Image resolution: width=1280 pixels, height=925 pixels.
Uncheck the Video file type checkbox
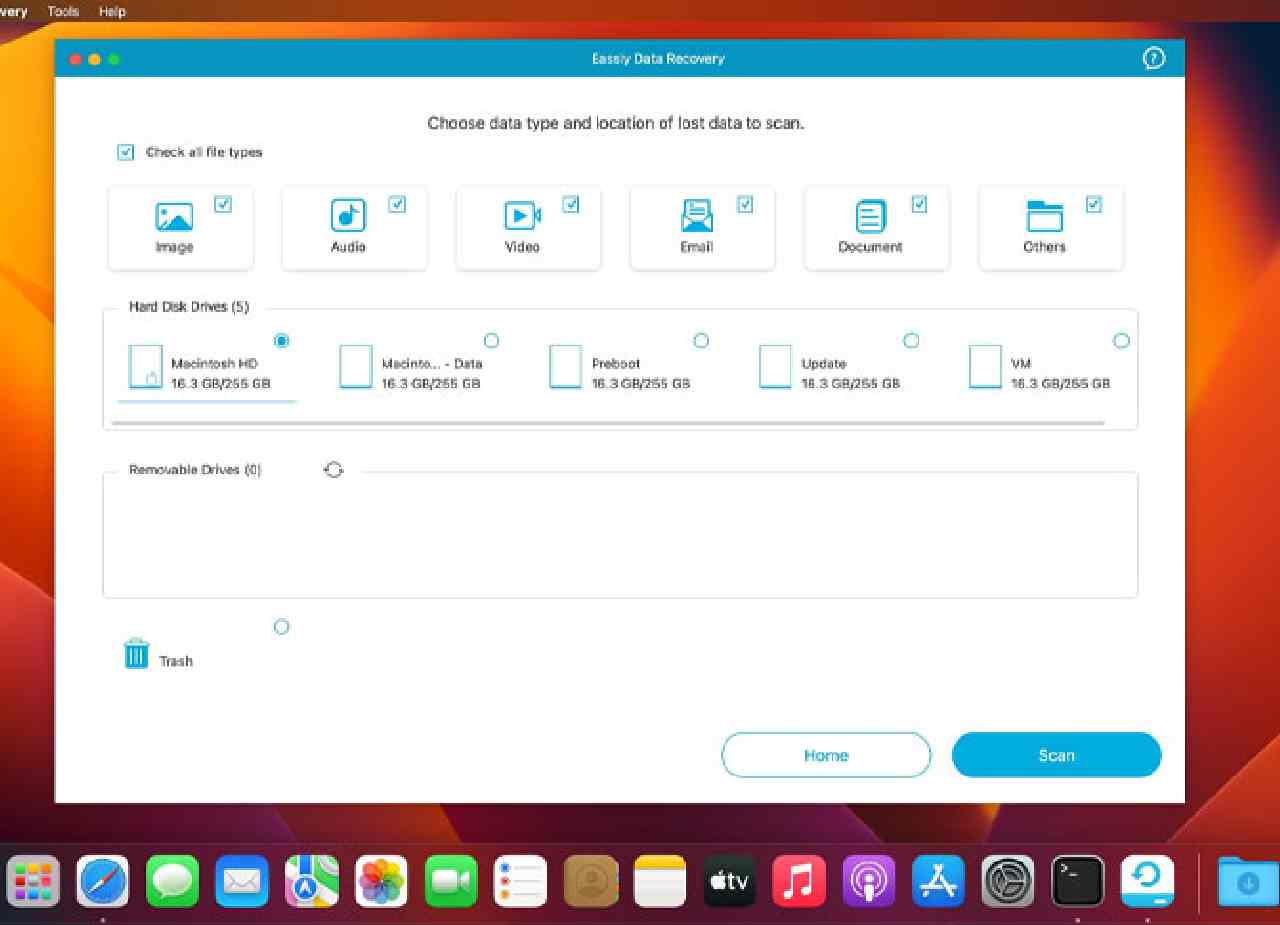[x=571, y=204]
